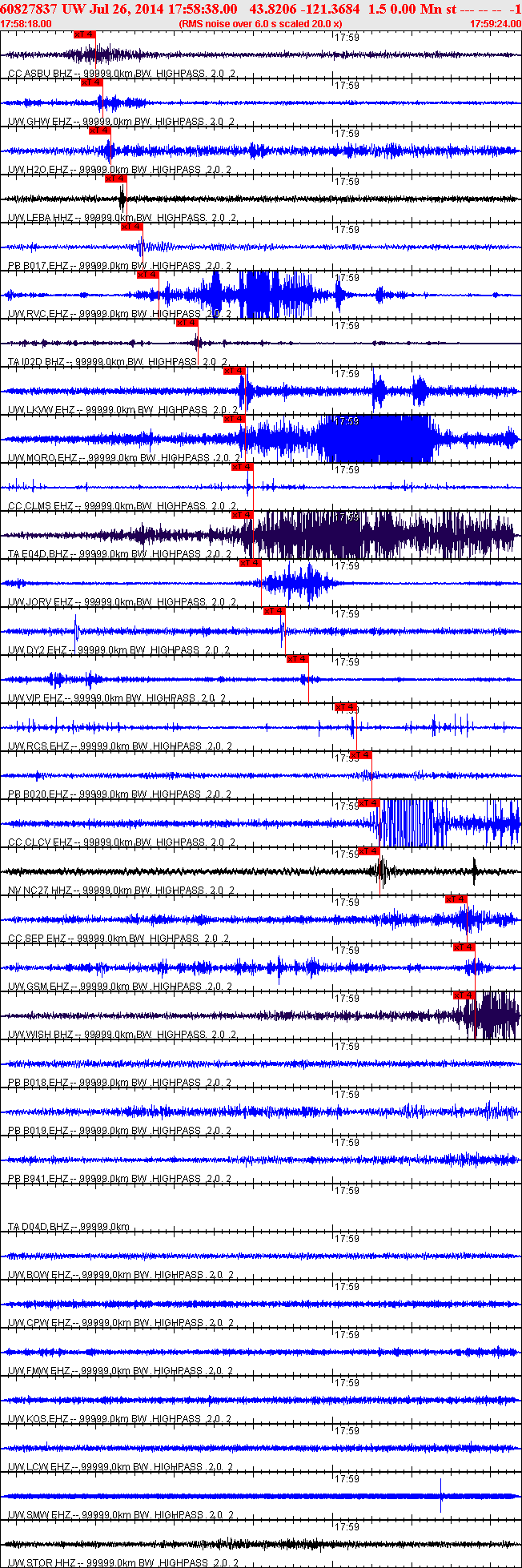Select the pick flag on UW.LKVW trace
522x1568 pixels.
click(235, 371)
